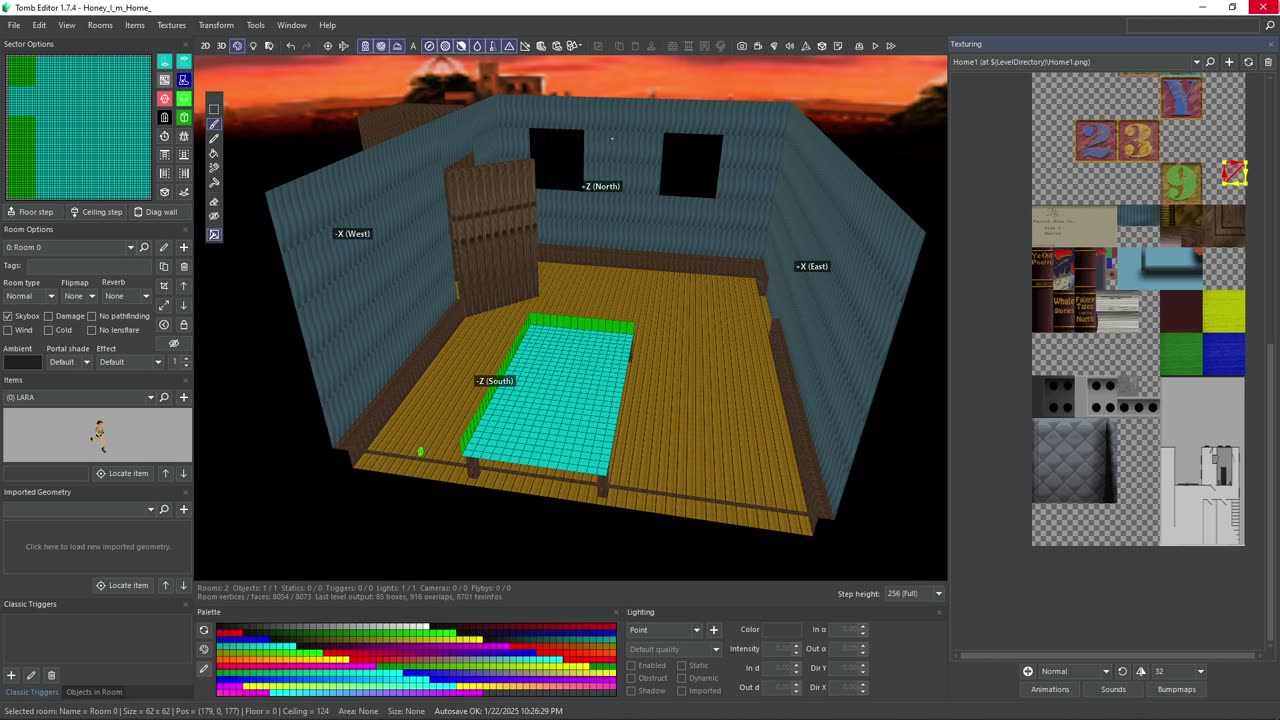Image resolution: width=1280 pixels, height=720 pixels.
Task: Click the stopwatch trigger sector icon
Action: click(x=165, y=136)
